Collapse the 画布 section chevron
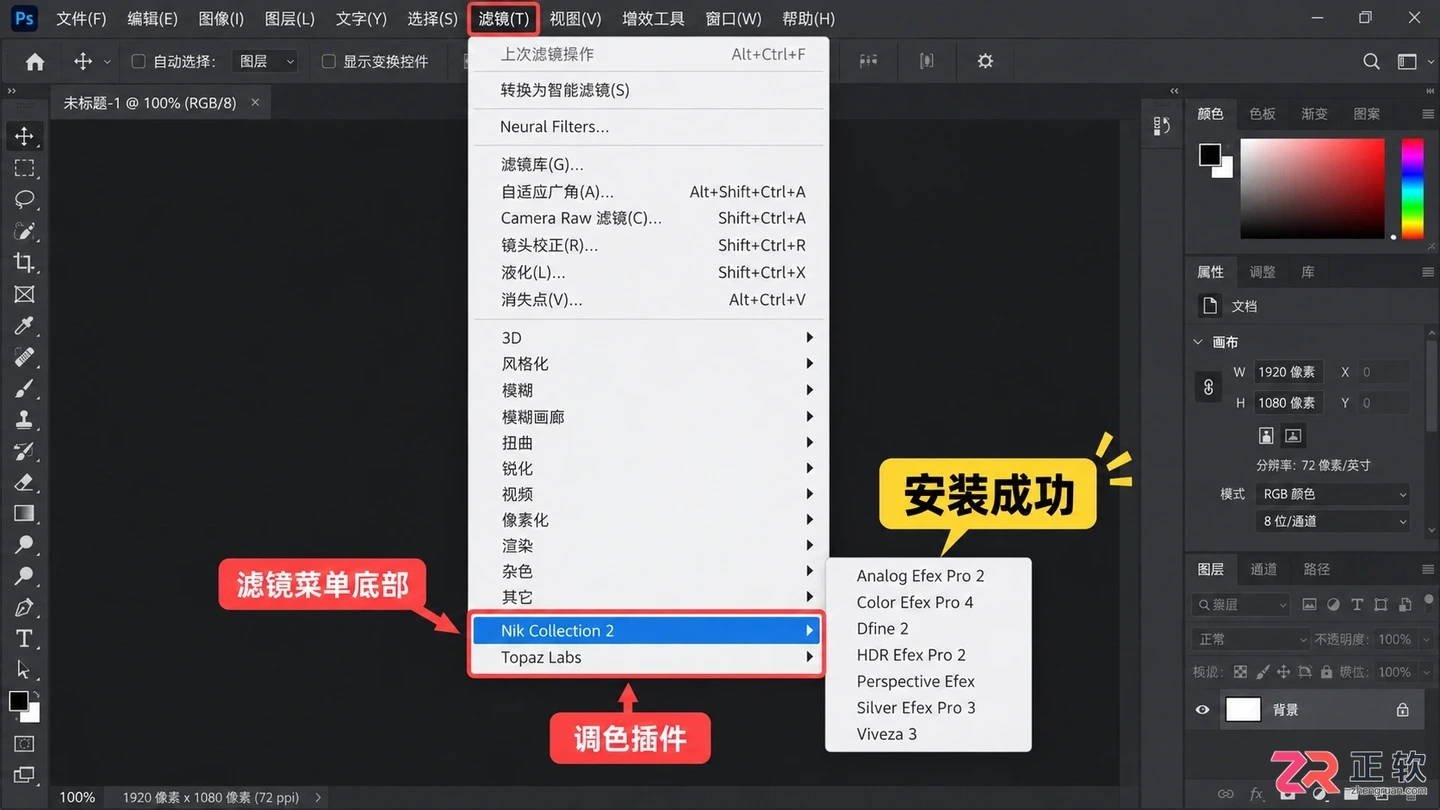 coord(1198,342)
